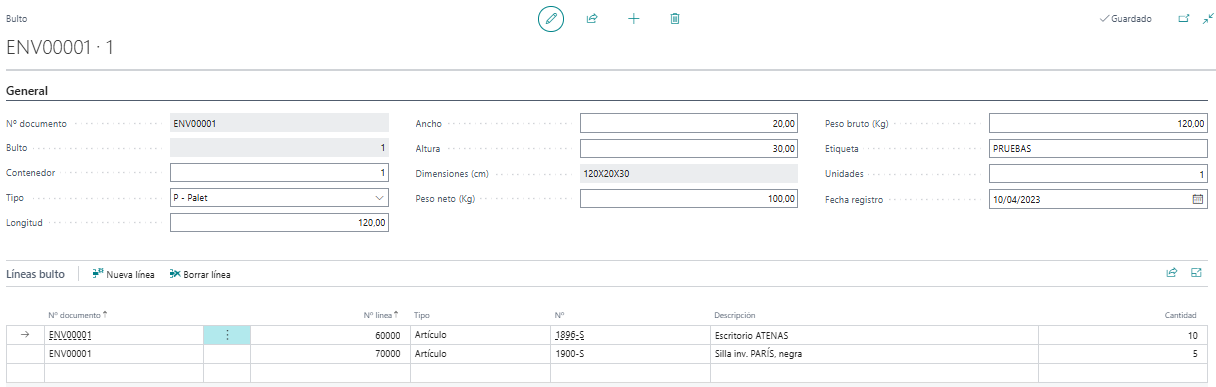This screenshot has width=1216, height=387.
Task: Click the Longitud field with 120,00
Action: tap(279, 223)
